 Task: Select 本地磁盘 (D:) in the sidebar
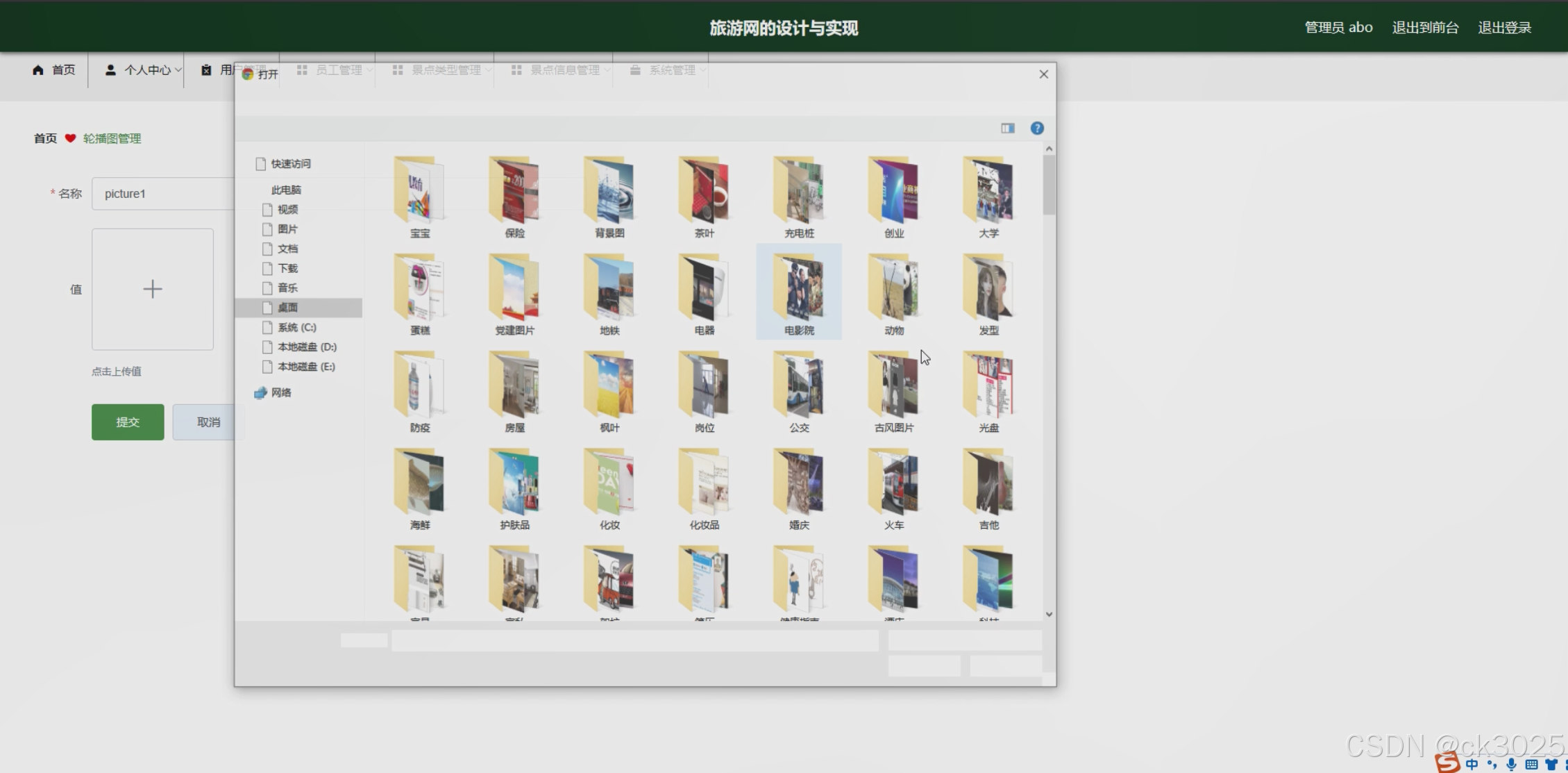click(307, 347)
